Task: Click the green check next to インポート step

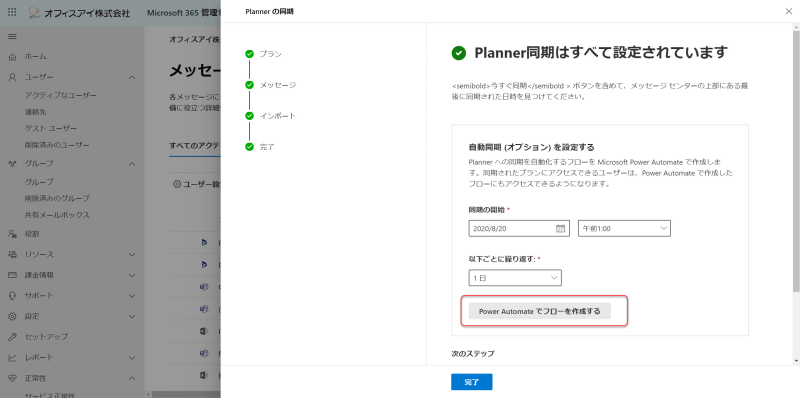Action: [x=249, y=116]
